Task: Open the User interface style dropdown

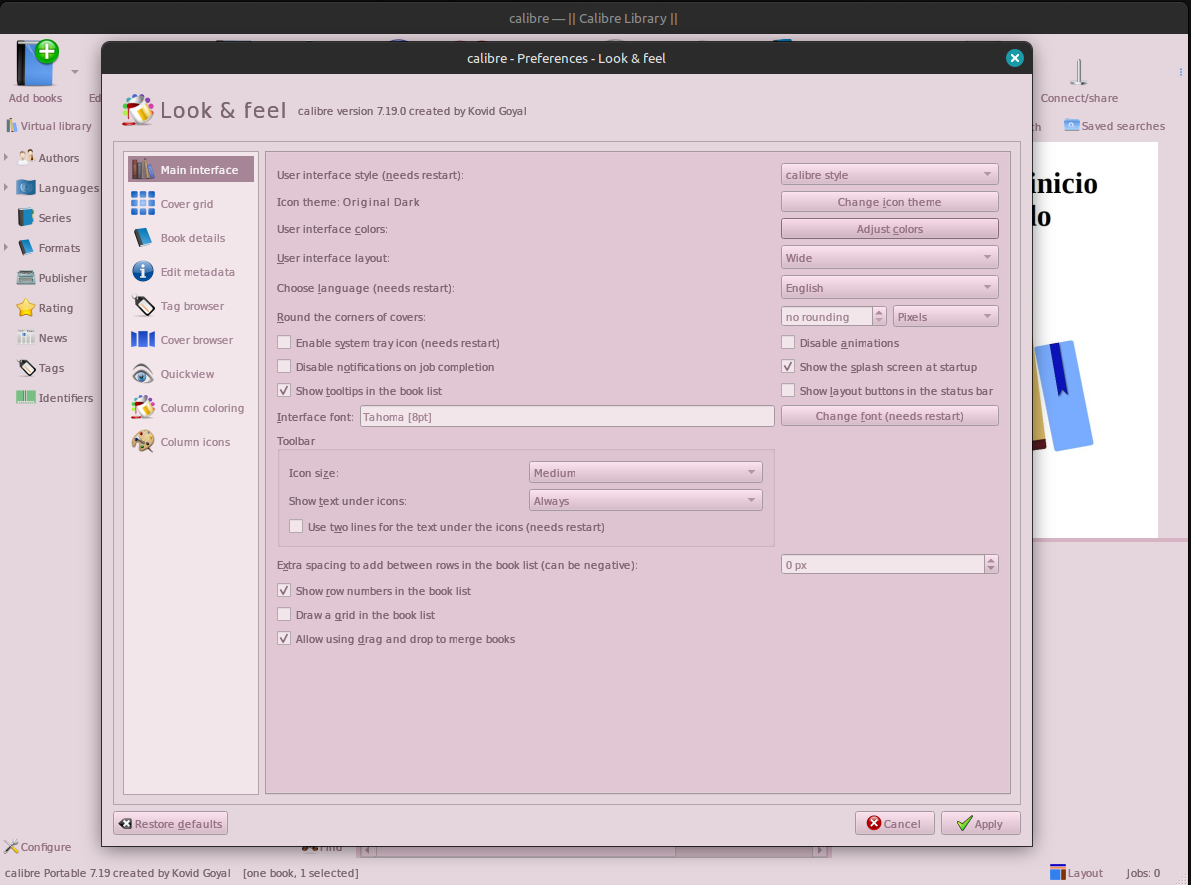Action: tap(889, 175)
